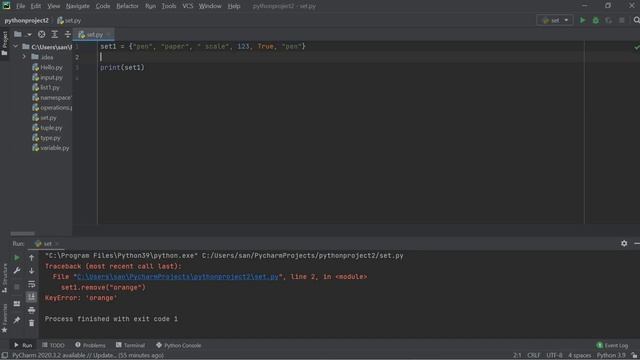Open the Navigate menu

pos(78,6)
